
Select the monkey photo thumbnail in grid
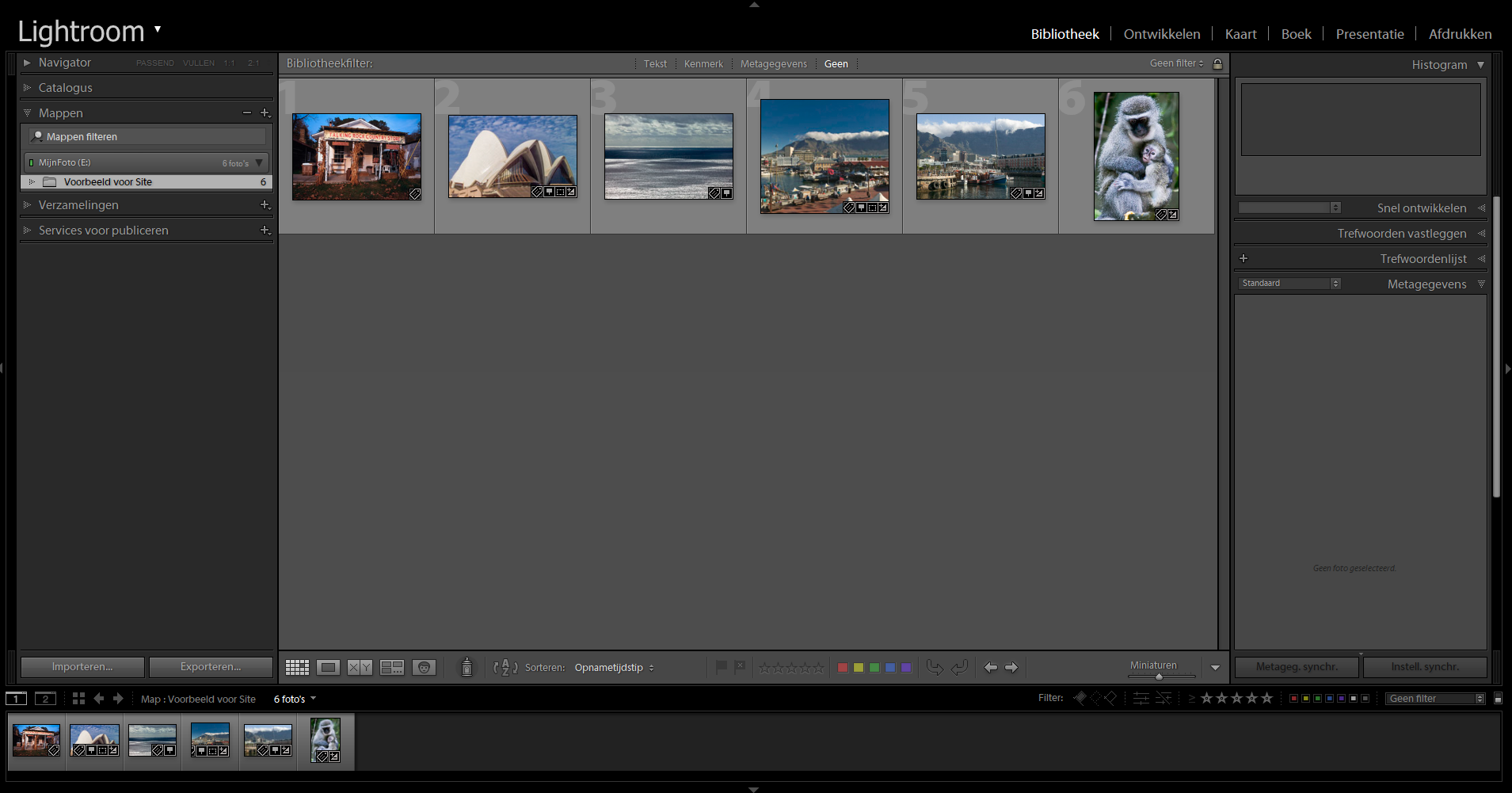pos(1136,156)
